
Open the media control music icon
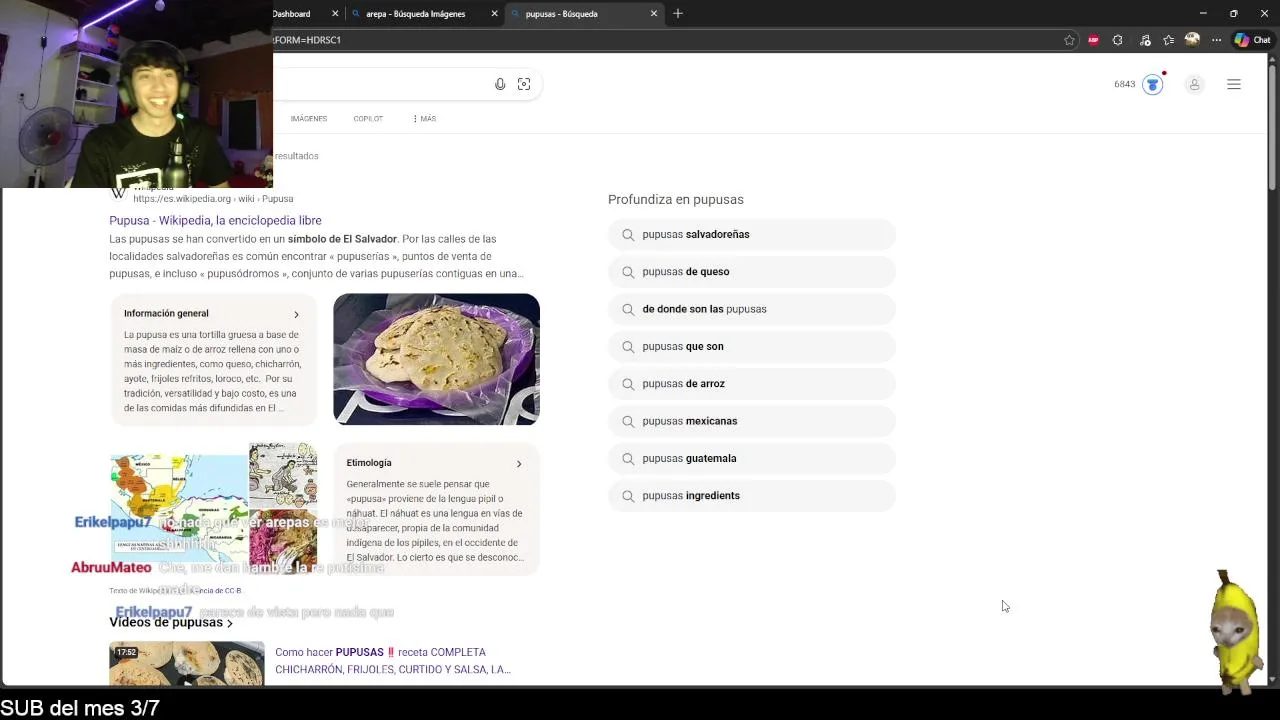pyautogui.click(x=1145, y=40)
